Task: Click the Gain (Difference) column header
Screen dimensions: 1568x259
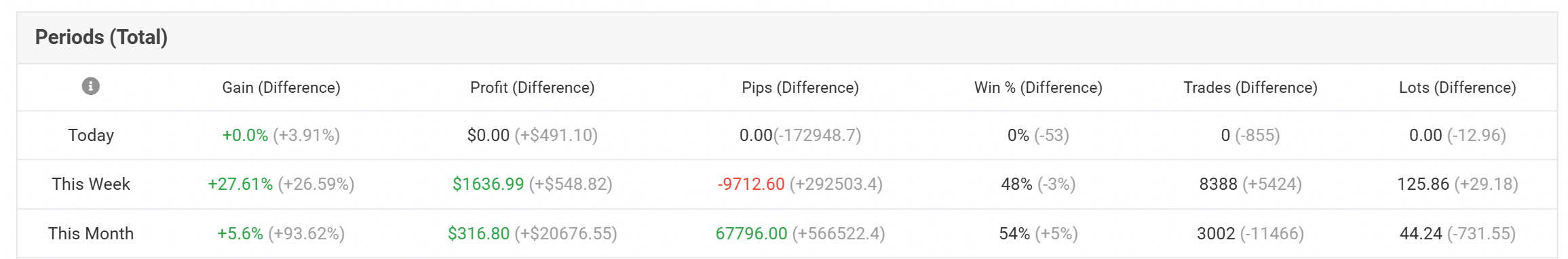Action: coord(282,87)
